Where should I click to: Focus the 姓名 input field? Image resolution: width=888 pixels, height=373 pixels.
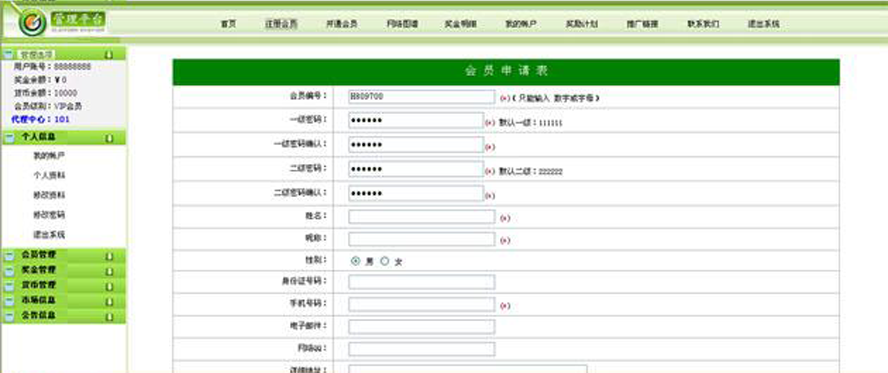(x=421, y=217)
